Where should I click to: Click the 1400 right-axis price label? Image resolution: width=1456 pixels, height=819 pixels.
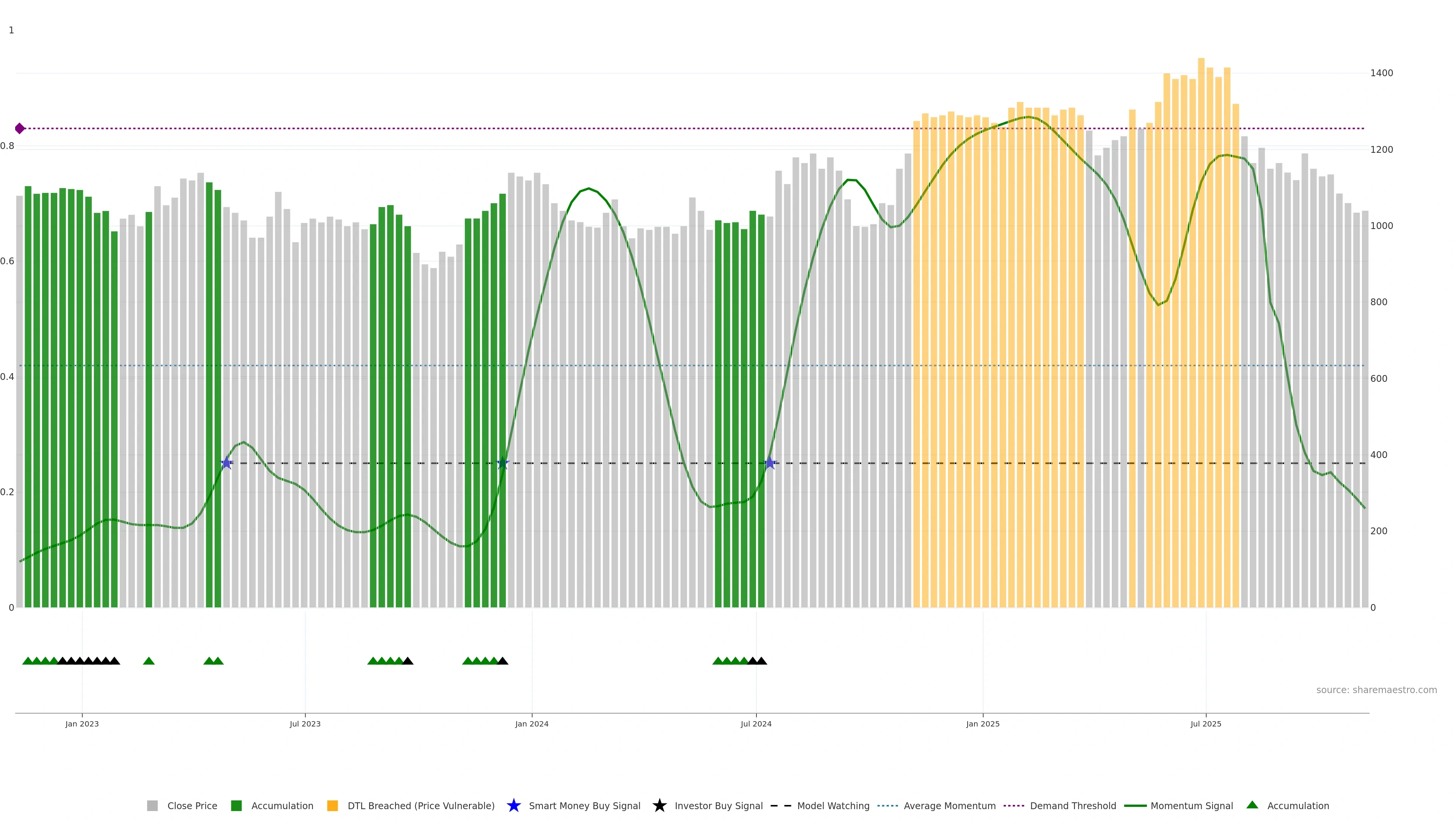[x=1381, y=73]
